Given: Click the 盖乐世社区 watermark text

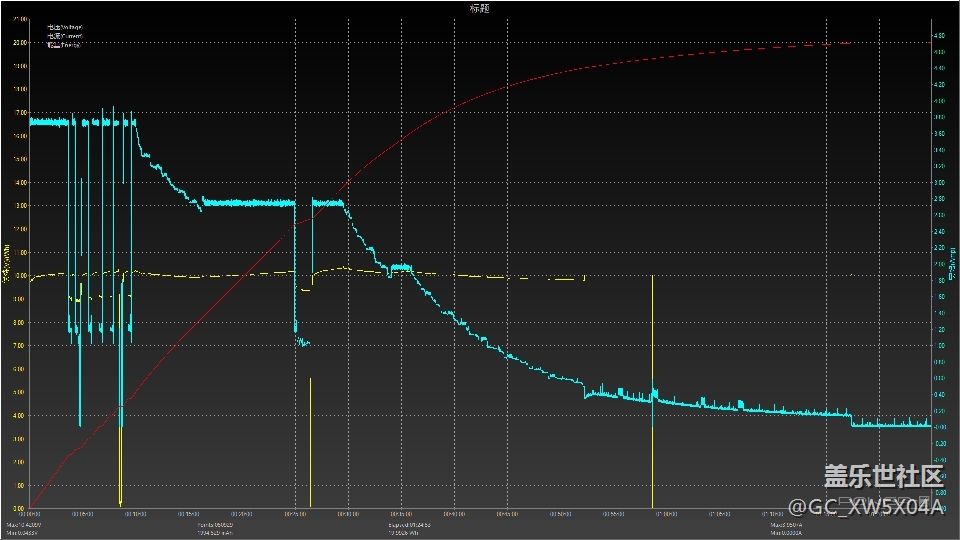Looking at the screenshot, I should (x=883, y=475).
